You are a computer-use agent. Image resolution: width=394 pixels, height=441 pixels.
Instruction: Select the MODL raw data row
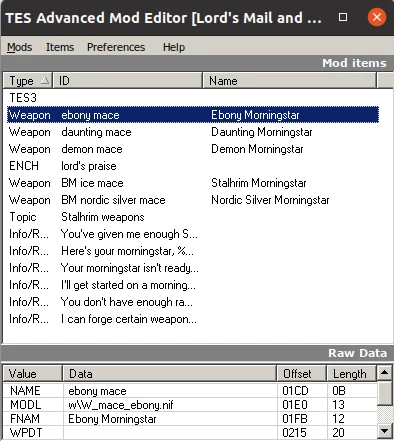[x=190, y=404]
